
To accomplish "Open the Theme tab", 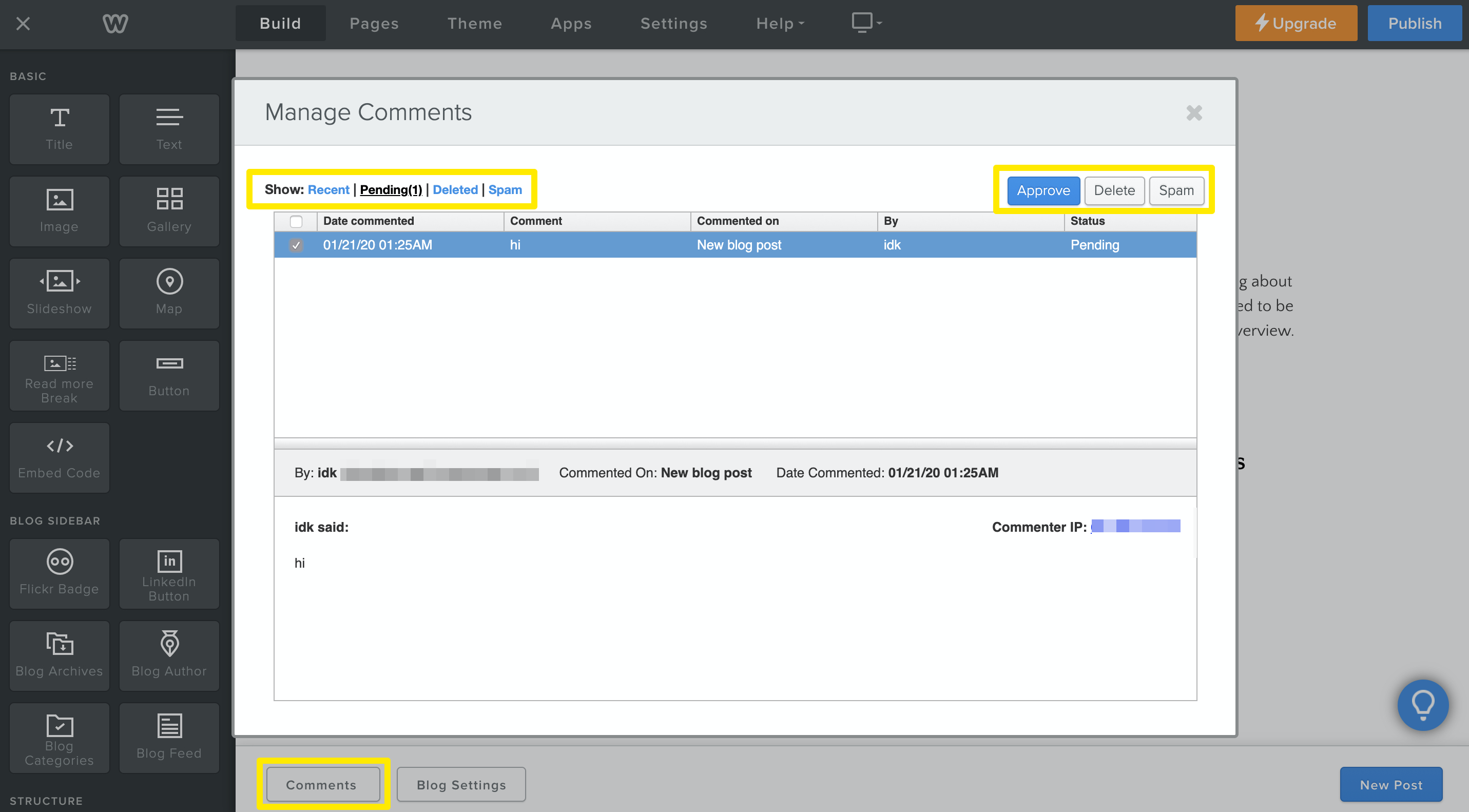I will pos(474,24).
